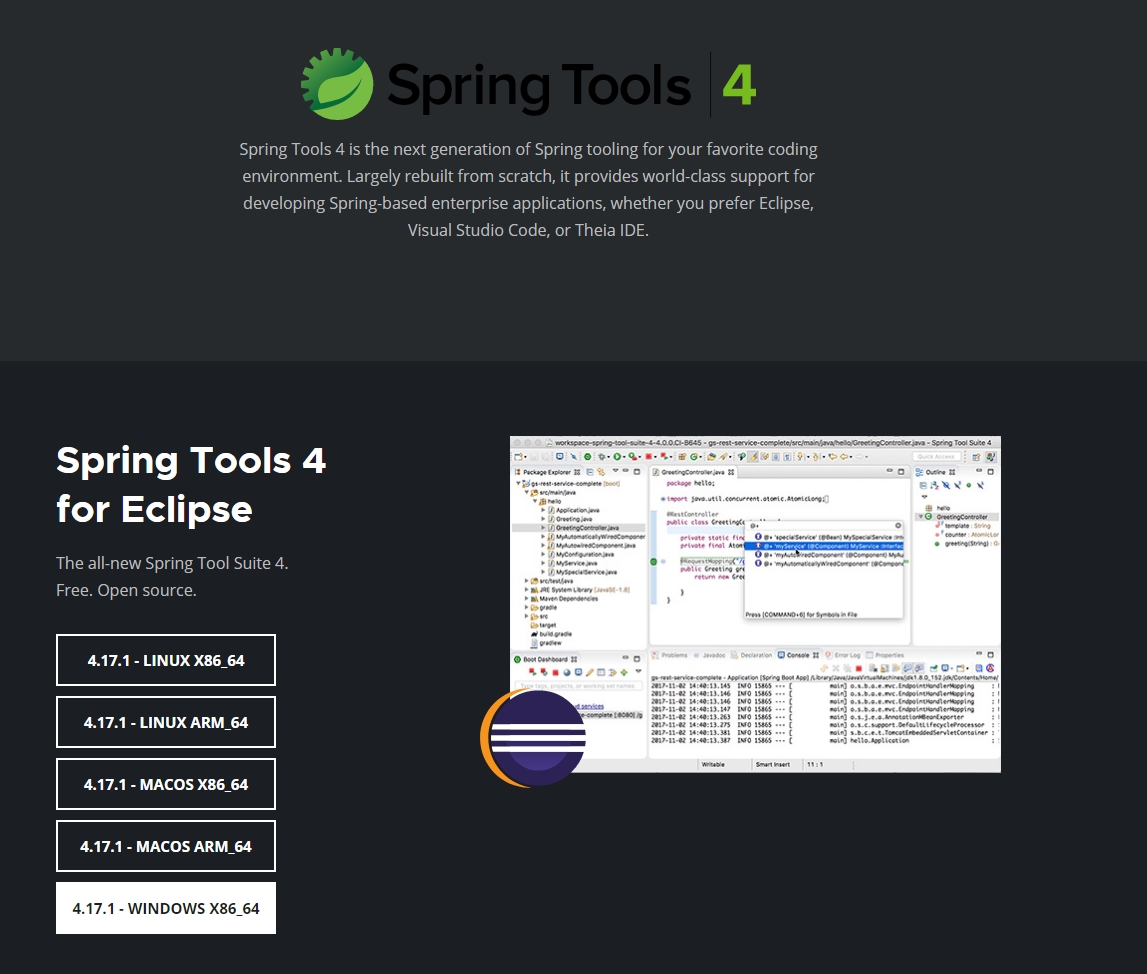This screenshot has width=1147, height=974.
Task: Download the 4.17.1 - WINDOWS X86_64 build
Action: (166, 908)
